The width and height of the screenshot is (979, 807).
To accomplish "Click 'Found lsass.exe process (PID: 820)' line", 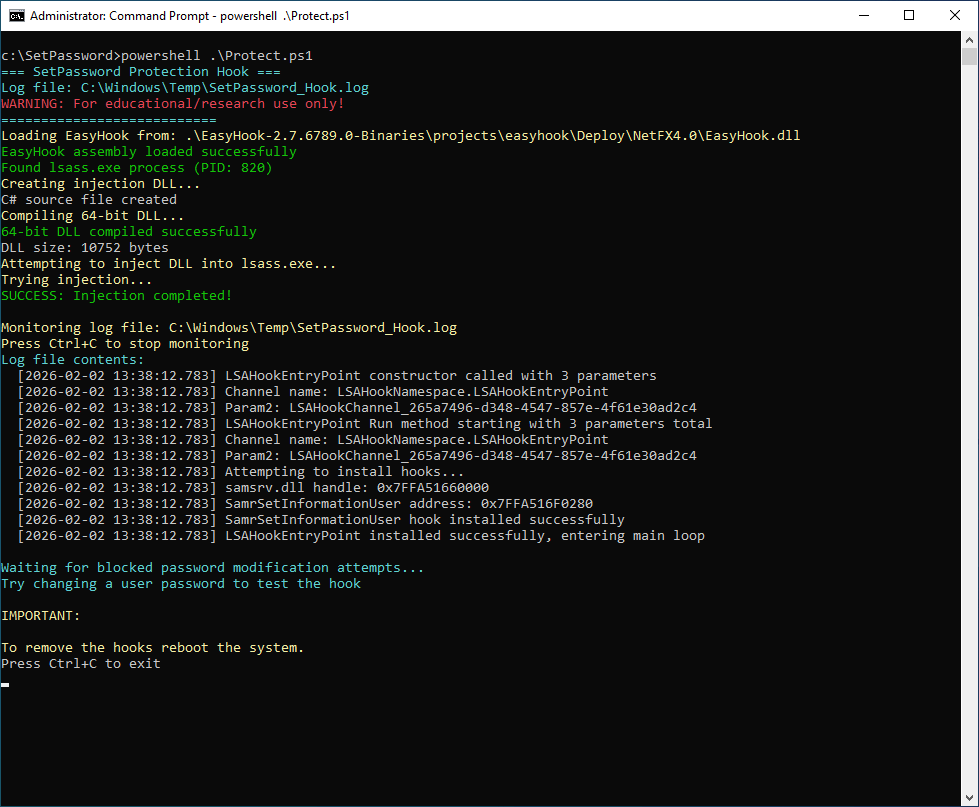I will [x=137, y=168].
